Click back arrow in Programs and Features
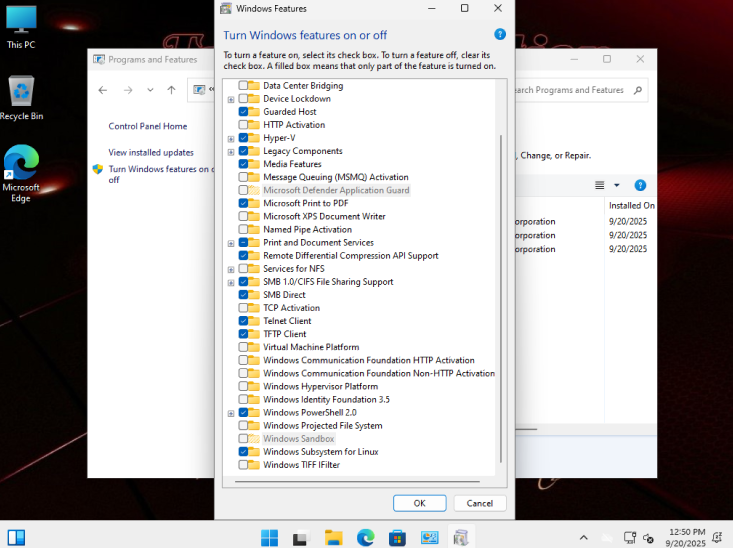Viewport: 733px width, 548px height. (x=103, y=90)
